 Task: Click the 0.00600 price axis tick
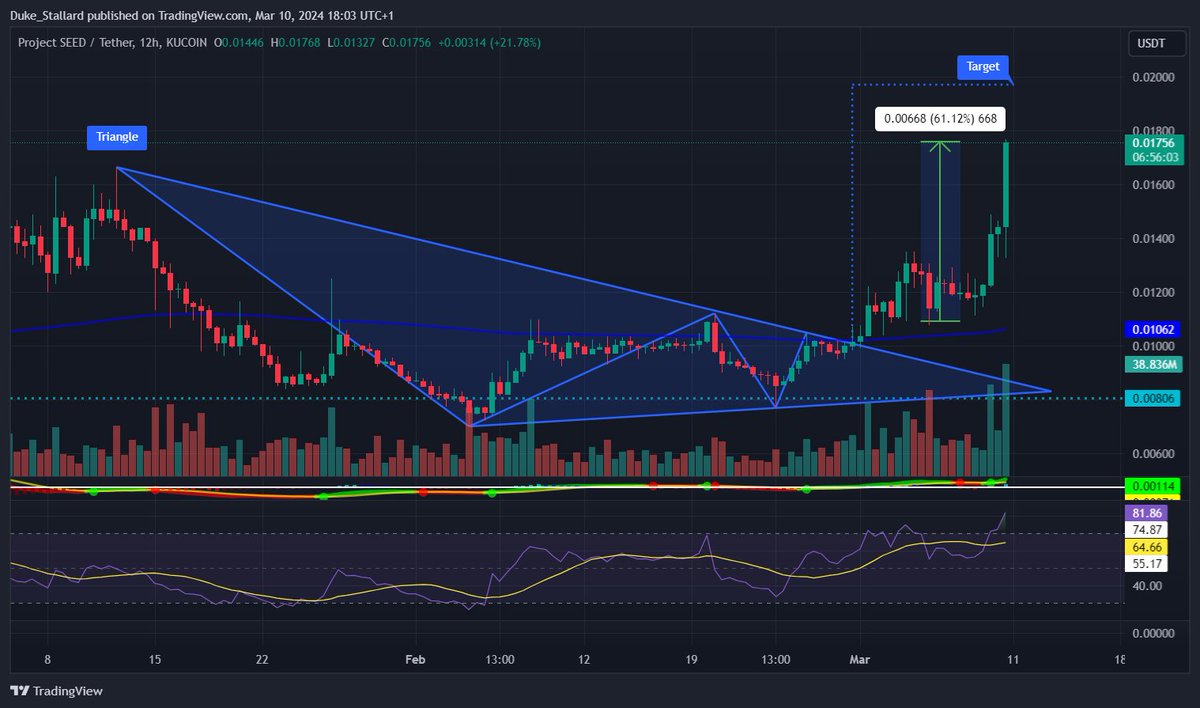click(x=1154, y=454)
